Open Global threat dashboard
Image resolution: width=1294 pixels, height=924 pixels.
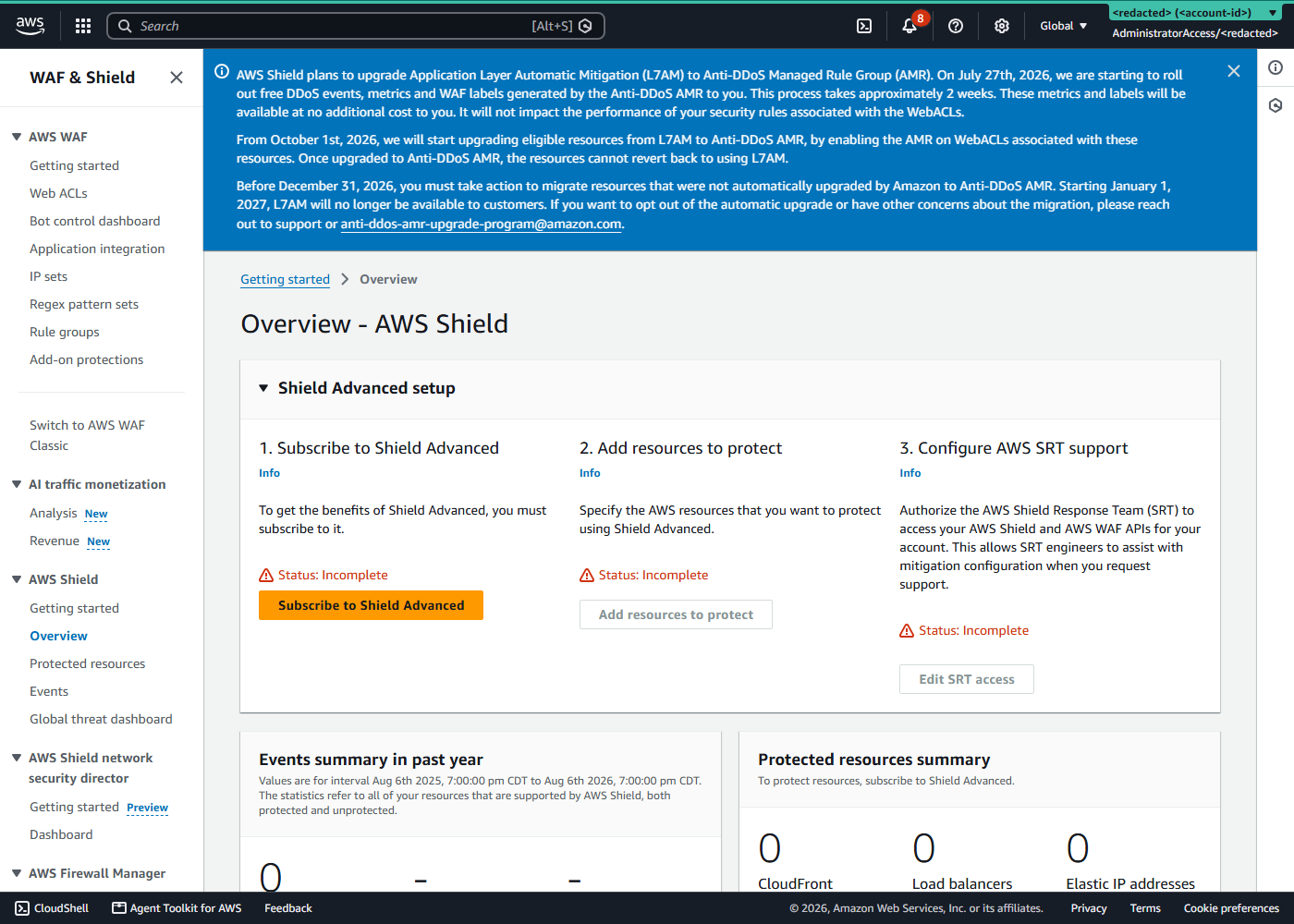[x=101, y=719]
